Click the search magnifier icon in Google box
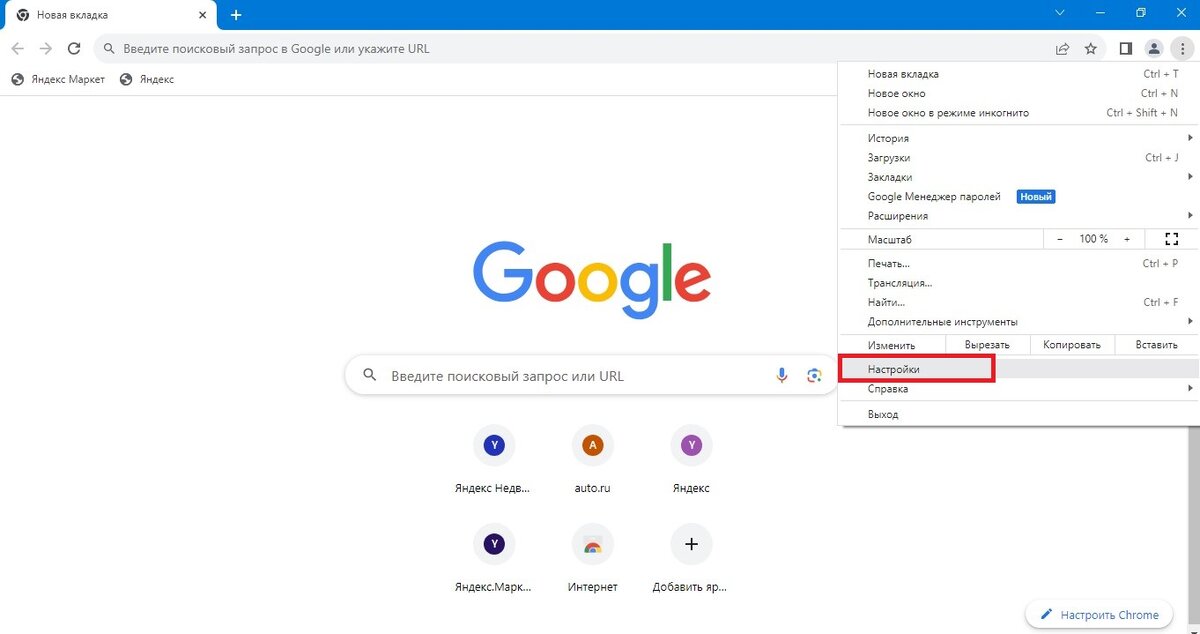The width and height of the screenshot is (1200, 634). click(370, 375)
